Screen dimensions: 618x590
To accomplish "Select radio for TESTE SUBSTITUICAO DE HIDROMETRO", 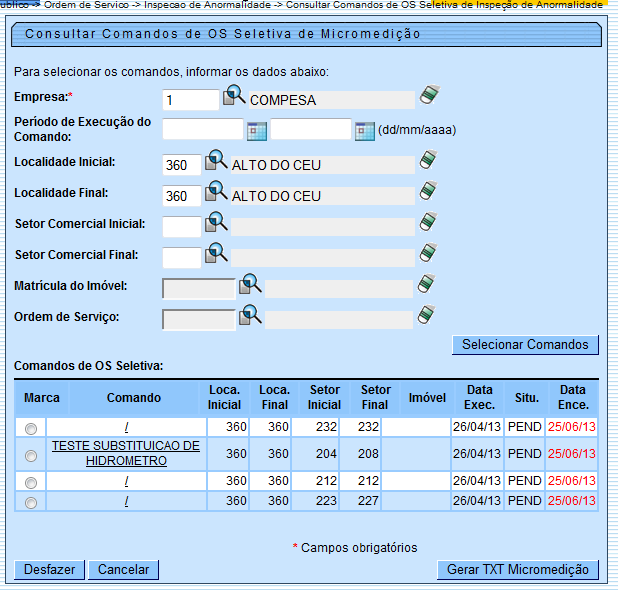I will pyautogui.click(x=31, y=454).
